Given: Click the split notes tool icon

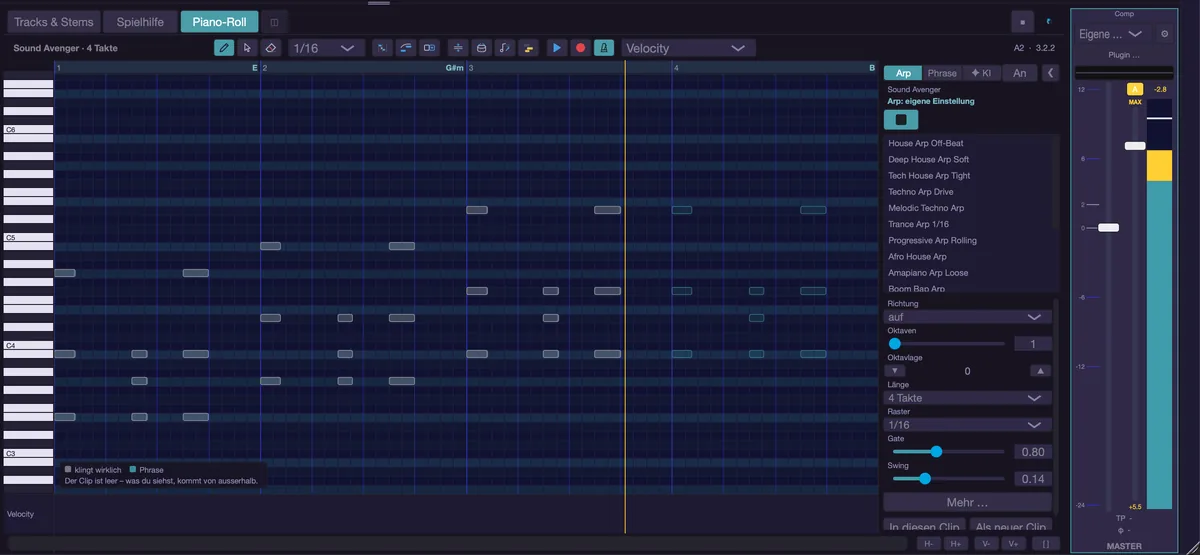Looking at the screenshot, I should [x=458, y=48].
